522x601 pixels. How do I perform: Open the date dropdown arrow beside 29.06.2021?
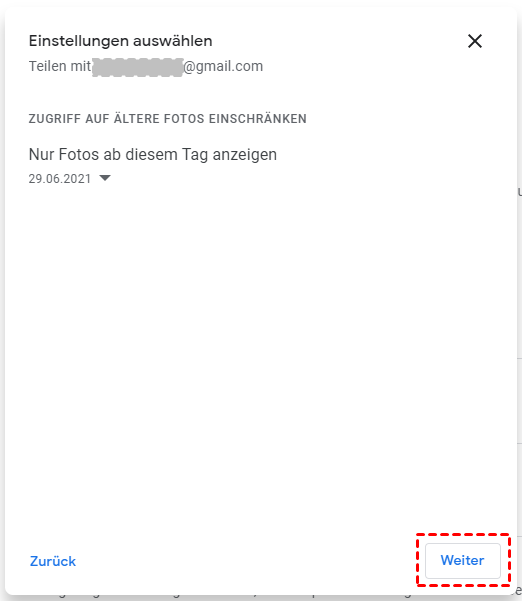pos(105,178)
